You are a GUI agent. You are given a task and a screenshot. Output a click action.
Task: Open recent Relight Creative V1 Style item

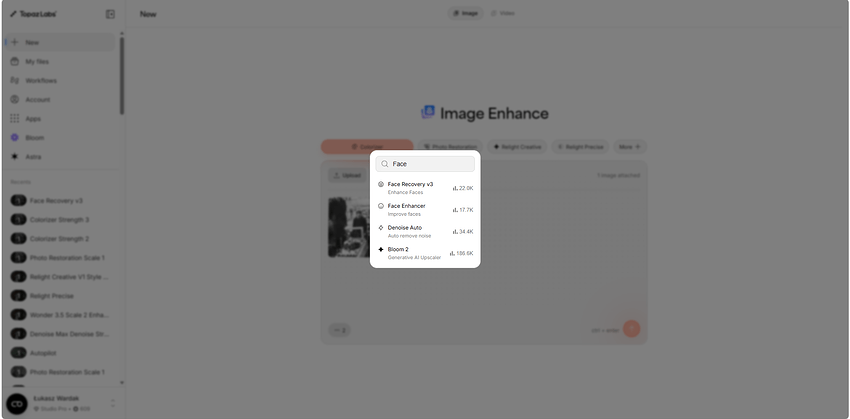pyautogui.click(x=60, y=277)
